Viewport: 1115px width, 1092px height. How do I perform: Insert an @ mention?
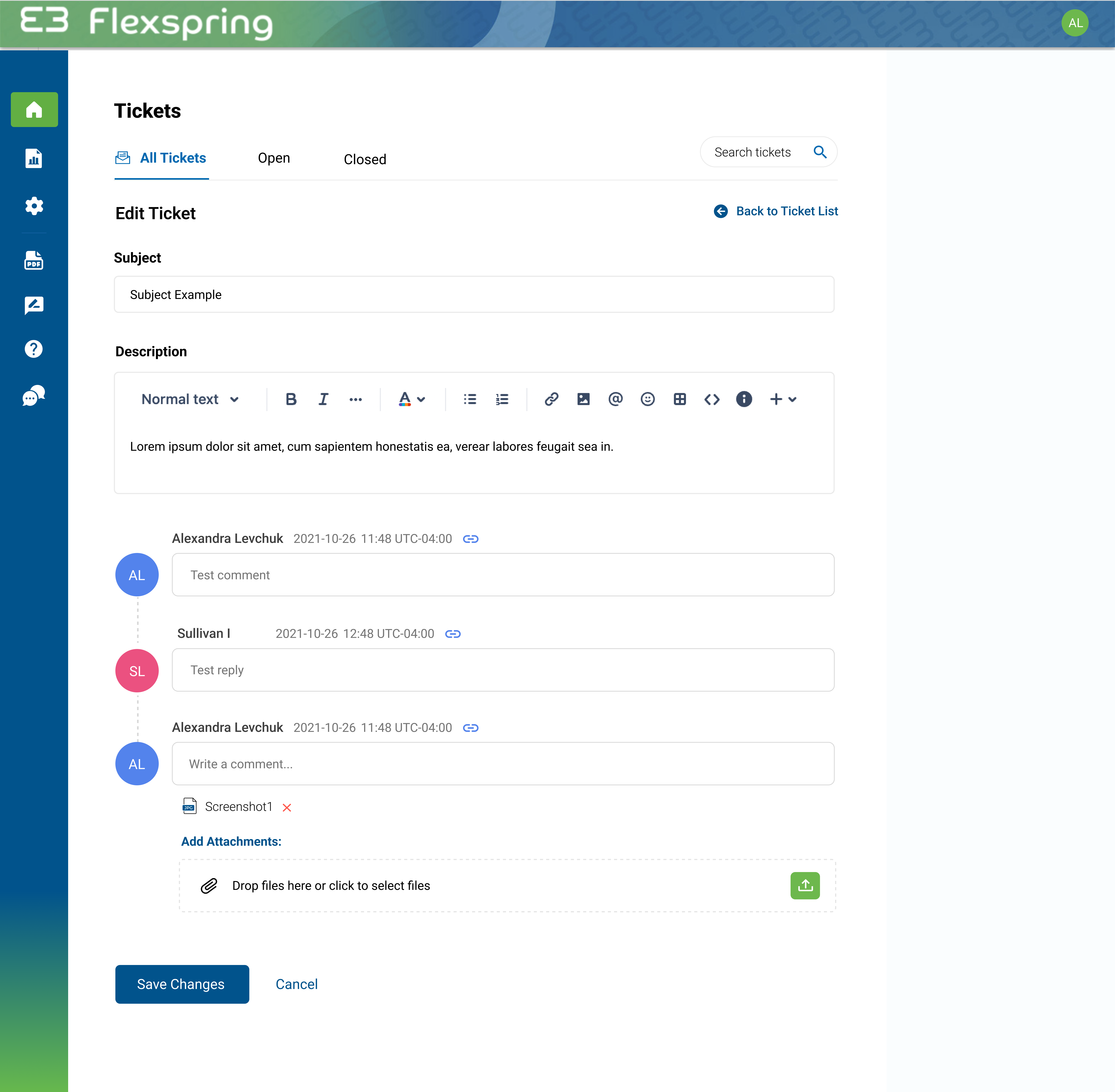pos(616,399)
